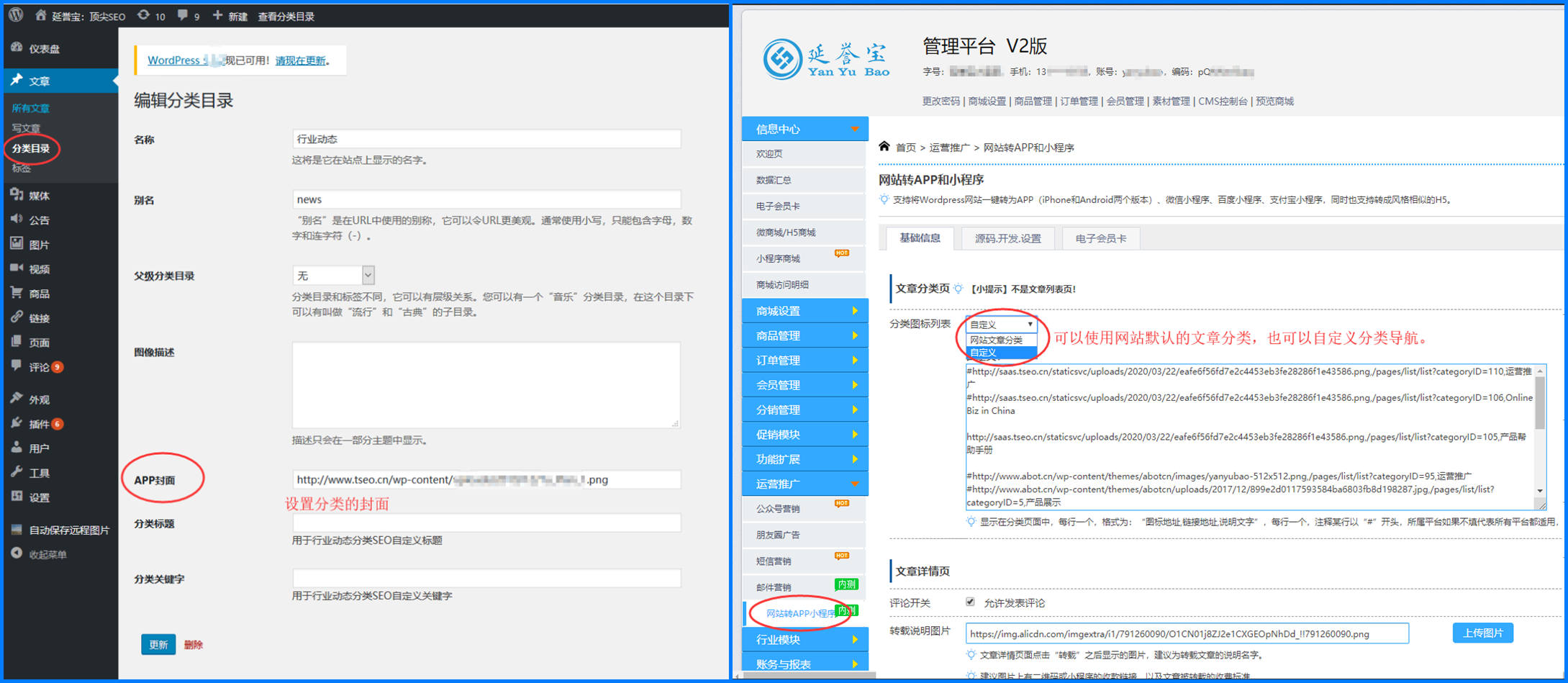This screenshot has width=1568, height=683.
Task: Click the red 删除 link
Action: click(x=193, y=644)
